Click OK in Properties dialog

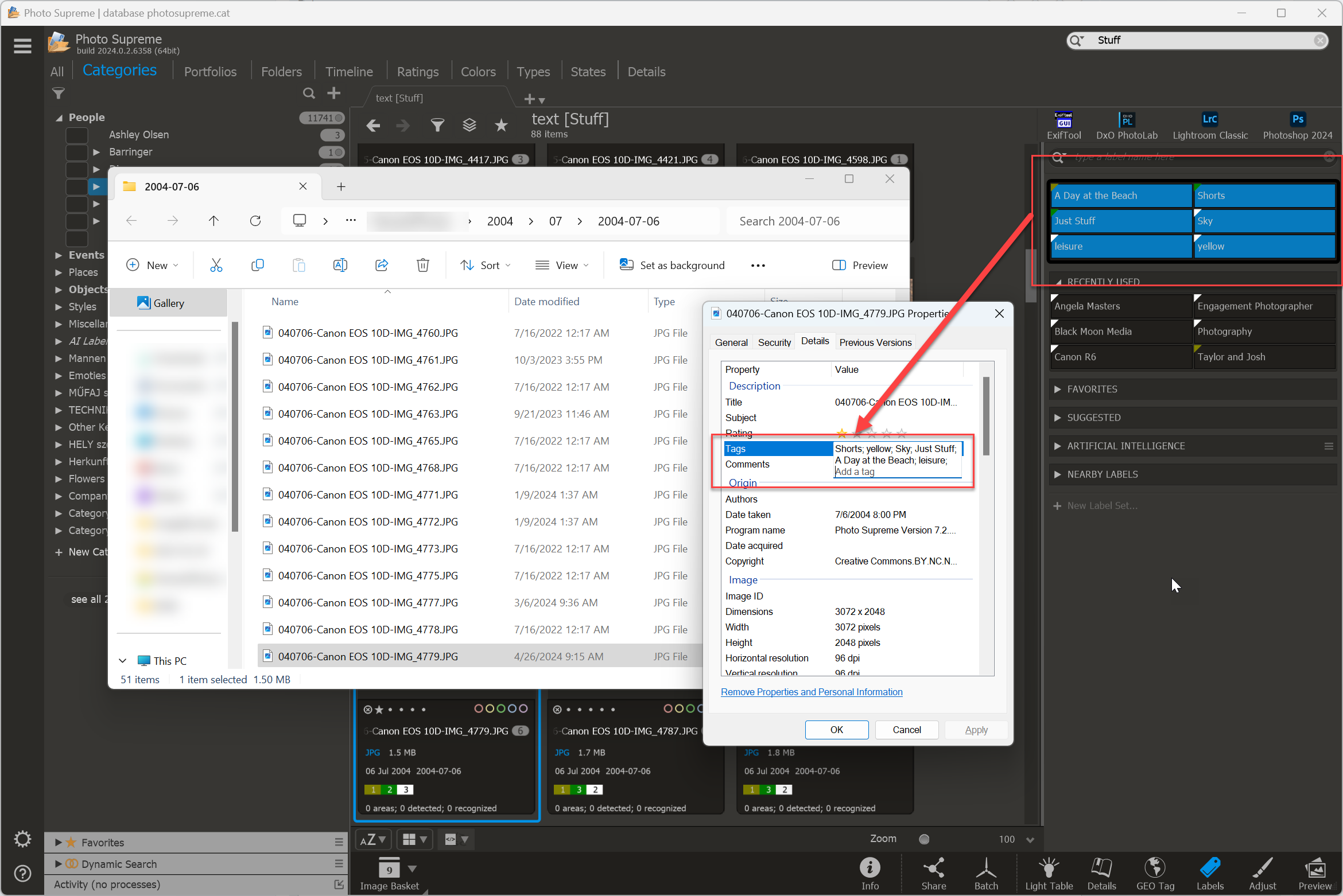(x=837, y=730)
